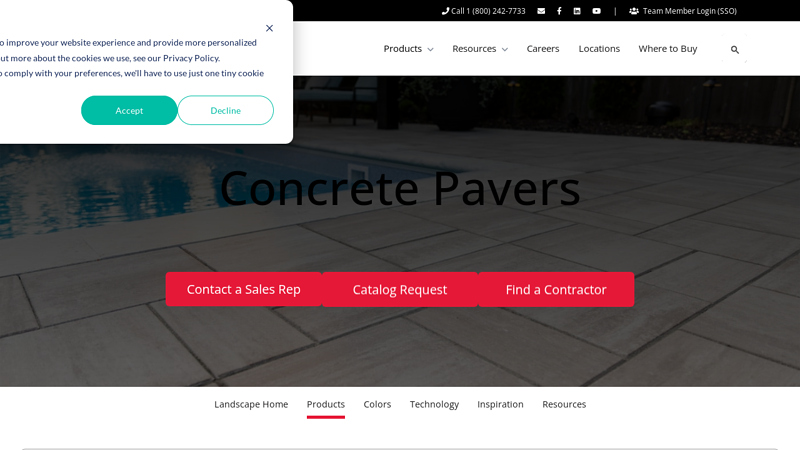
Task: Go to Landscape Home tab
Action: (251, 404)
